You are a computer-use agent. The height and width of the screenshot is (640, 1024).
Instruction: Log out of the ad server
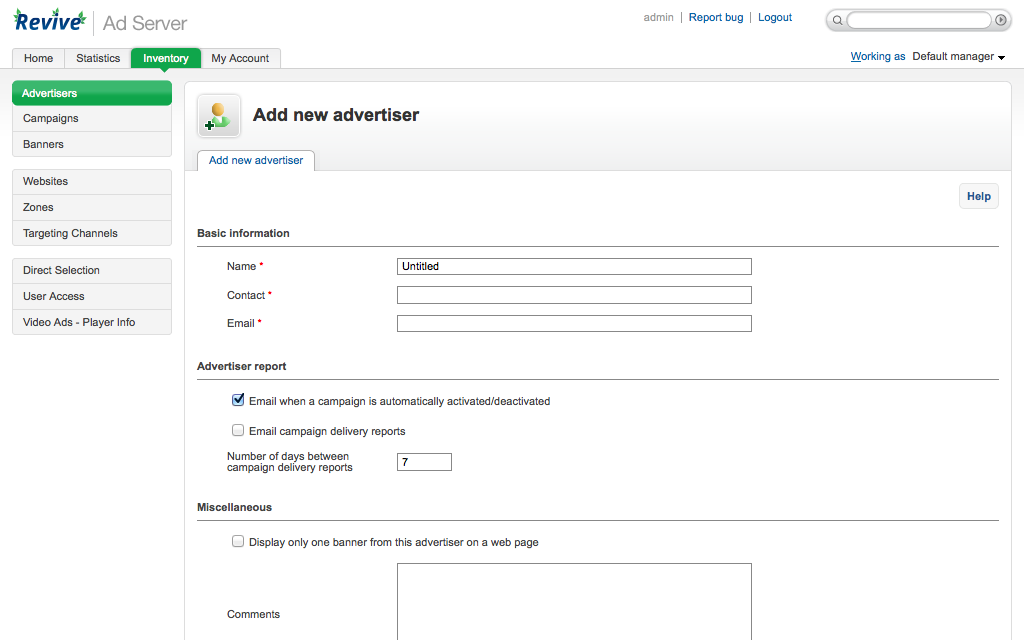[774, 17]
